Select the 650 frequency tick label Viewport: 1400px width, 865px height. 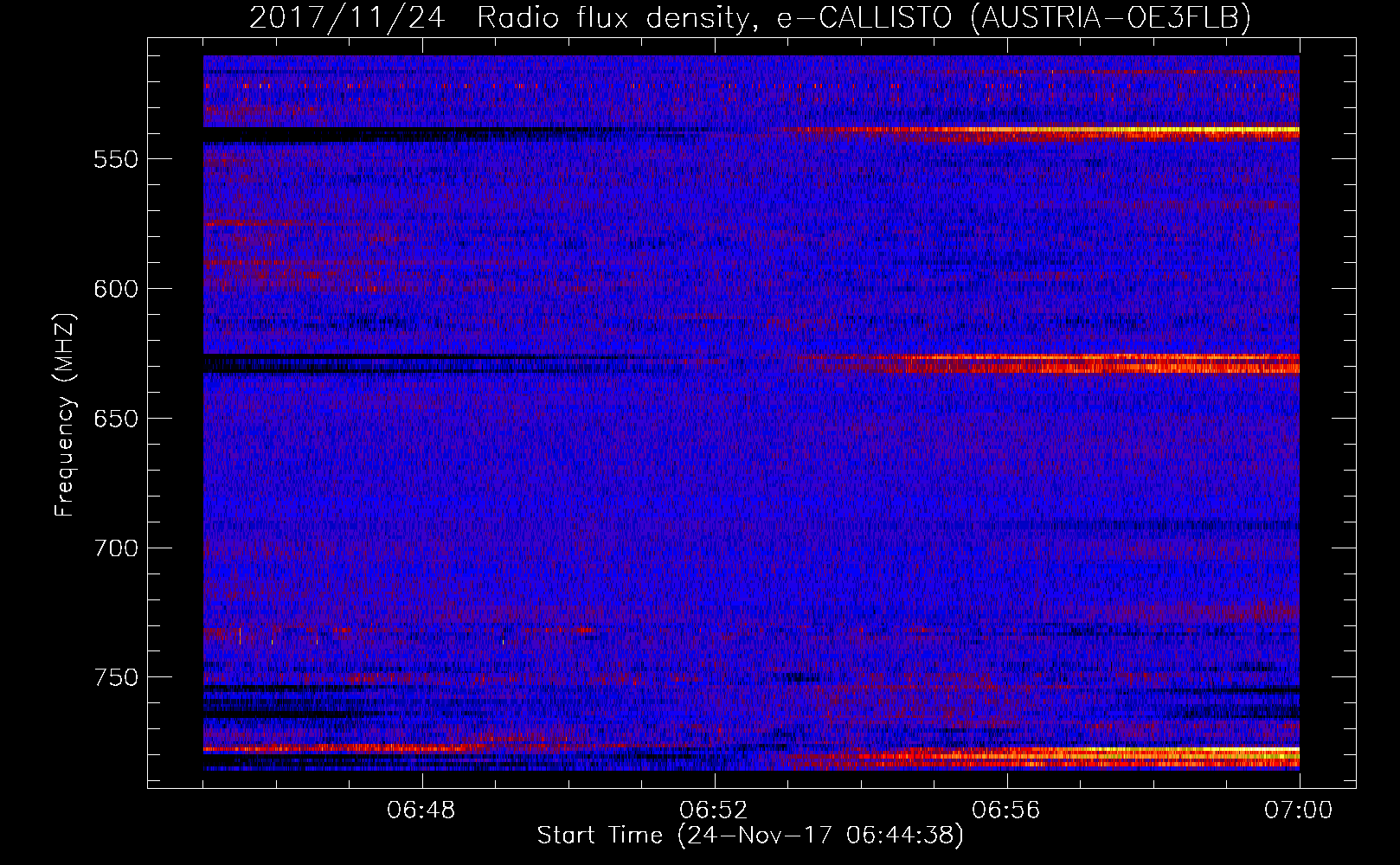point(116,419)
